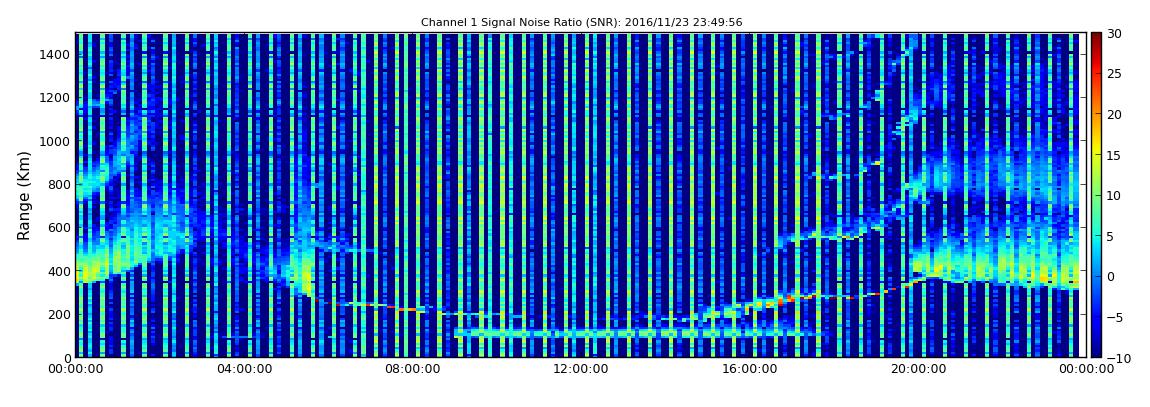This screenshot has width=1150, height=407.
Task: Click the 800 range tick label
Action: pyautogui.click(x=59, y=184)
